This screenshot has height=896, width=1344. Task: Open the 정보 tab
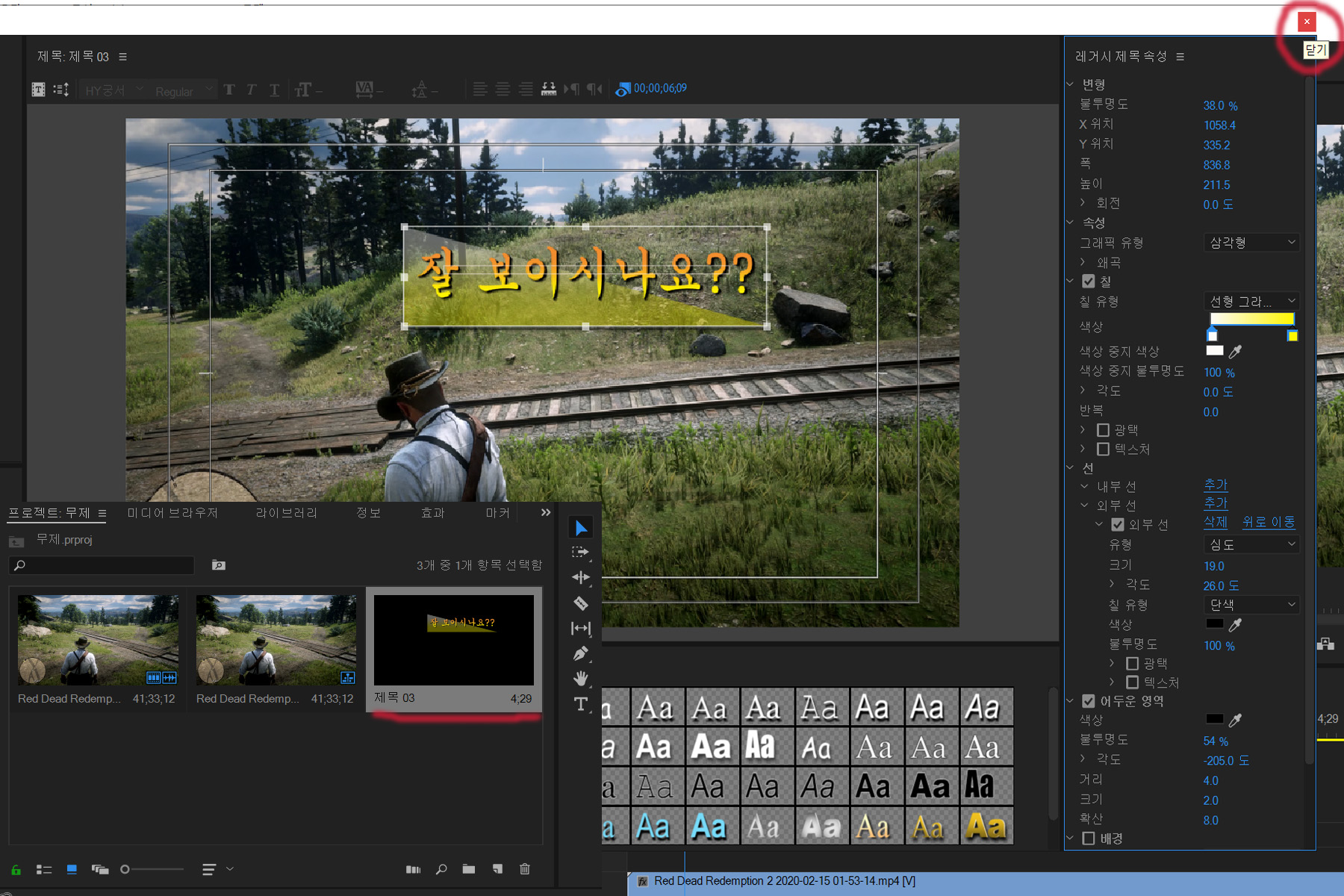pyautogui.click(x=368, y=513)
